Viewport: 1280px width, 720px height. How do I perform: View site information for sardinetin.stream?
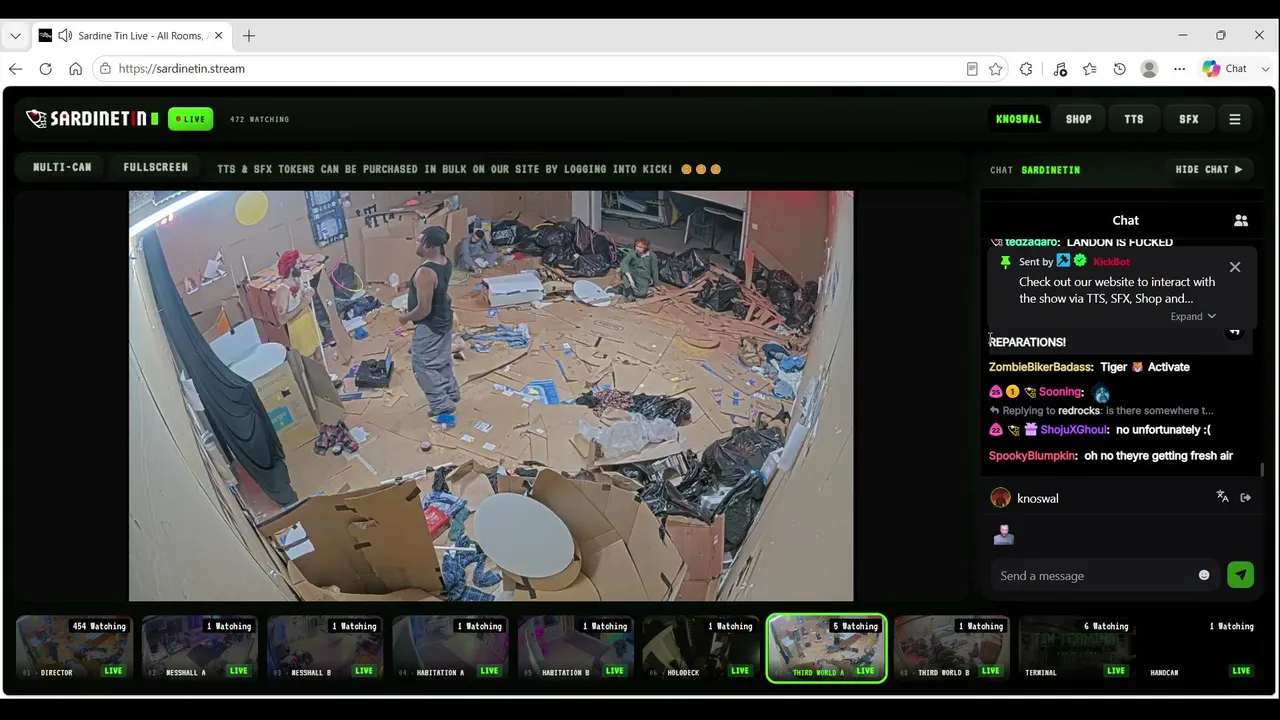tap(105, 69)
